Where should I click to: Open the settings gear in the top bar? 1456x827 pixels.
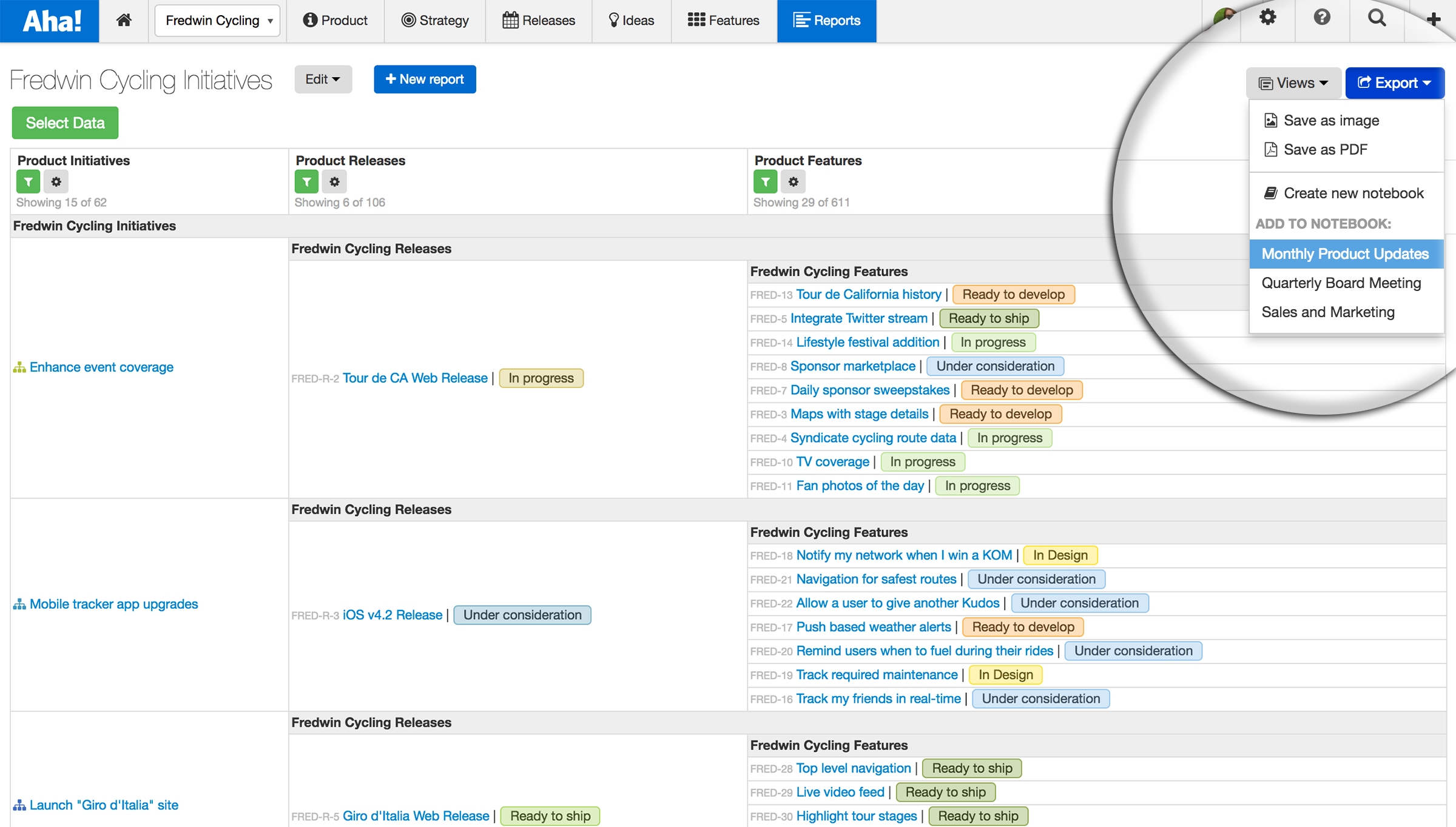(x=1267, y=18)
